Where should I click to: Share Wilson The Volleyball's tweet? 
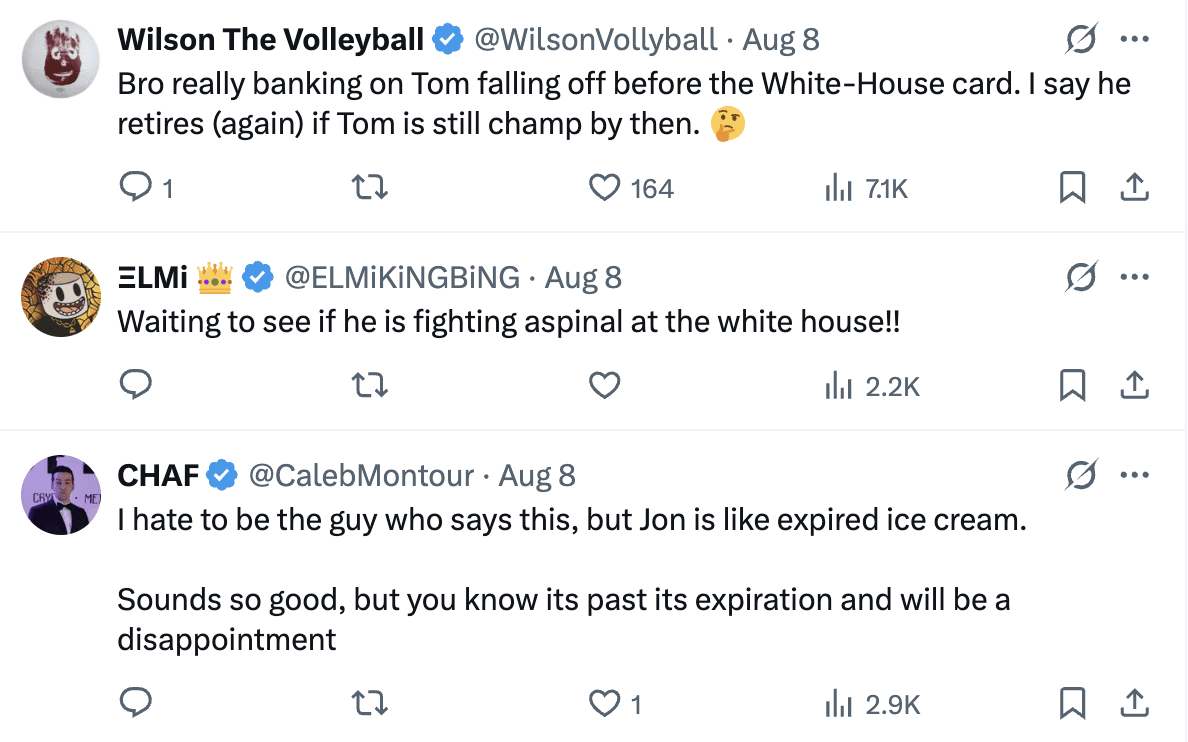[1134, 188]
